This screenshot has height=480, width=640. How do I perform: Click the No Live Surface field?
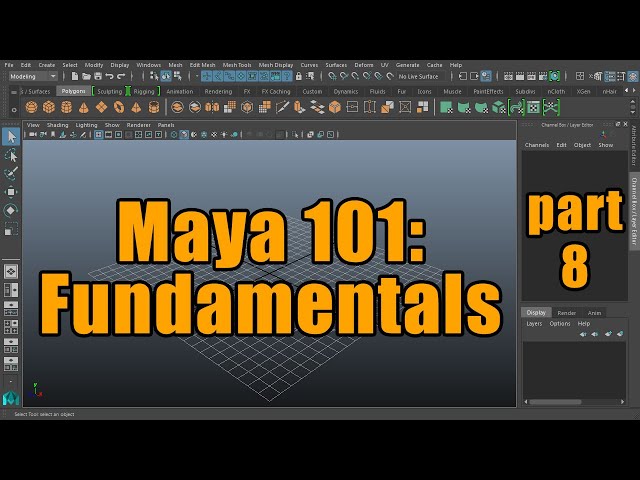(x=421, y=76)
